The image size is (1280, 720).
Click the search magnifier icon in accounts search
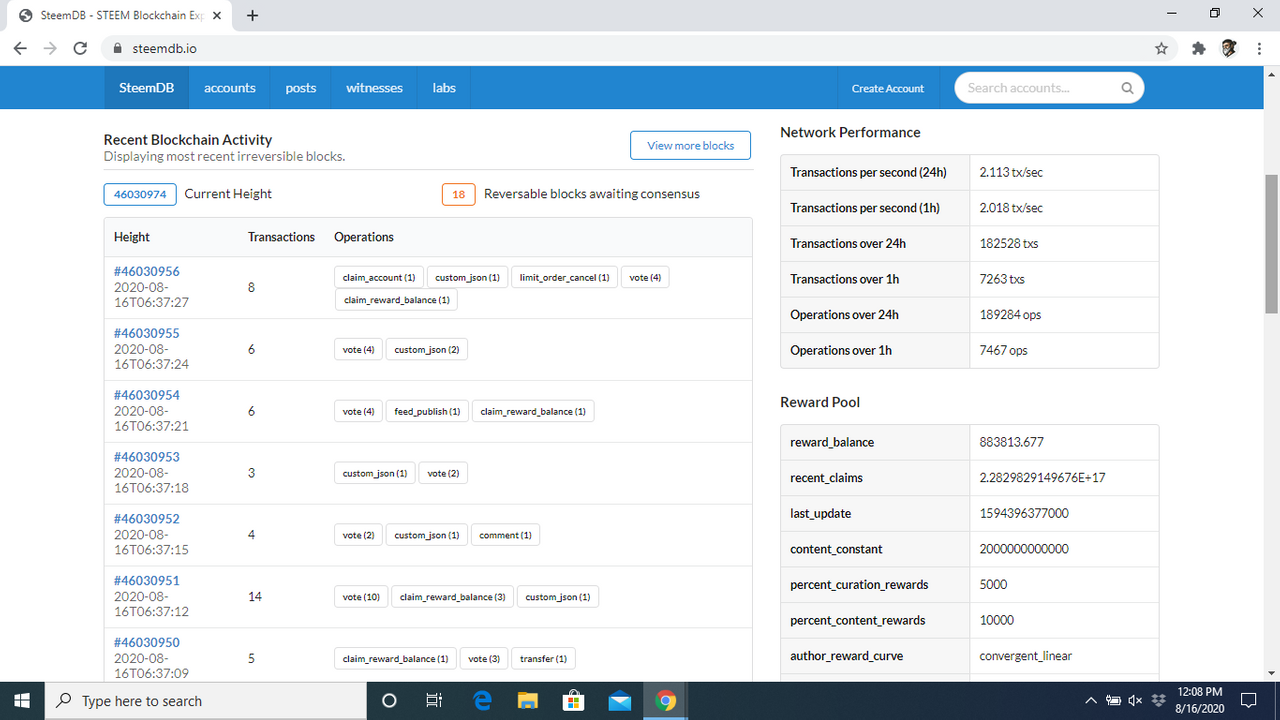tap(1127, 88)
